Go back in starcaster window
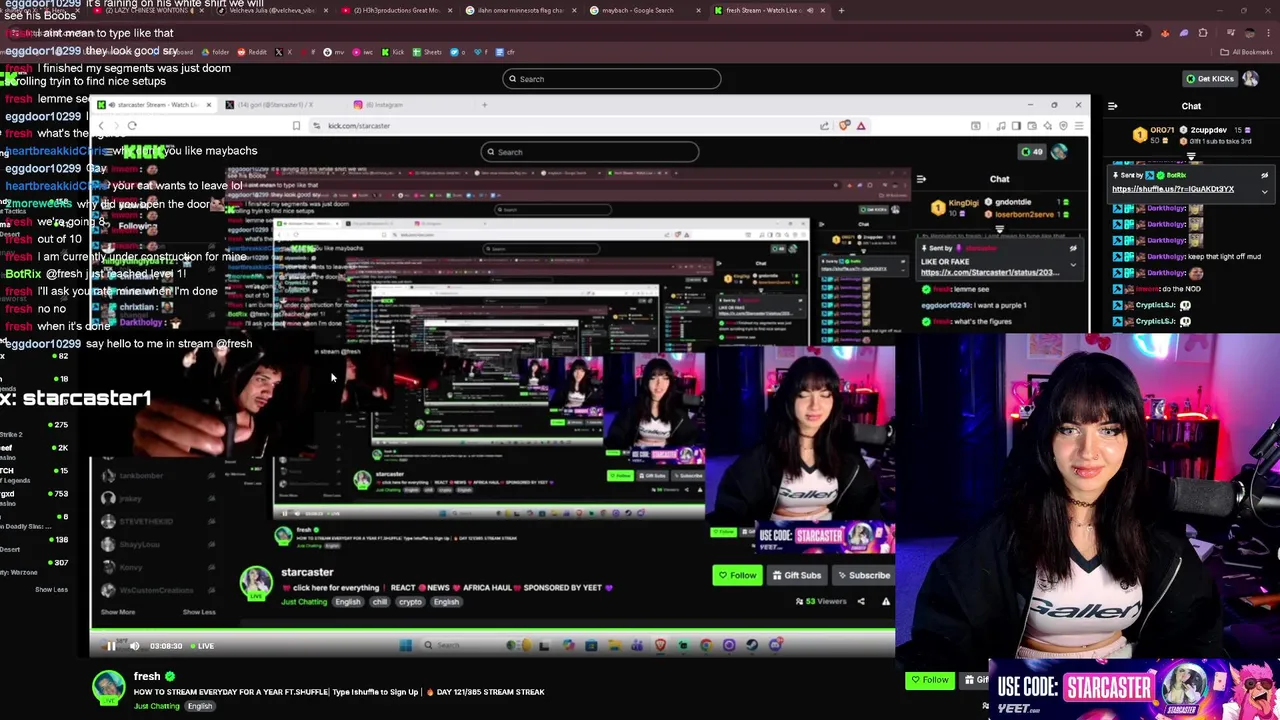The image size is (1280, 720). coord(101,126)
